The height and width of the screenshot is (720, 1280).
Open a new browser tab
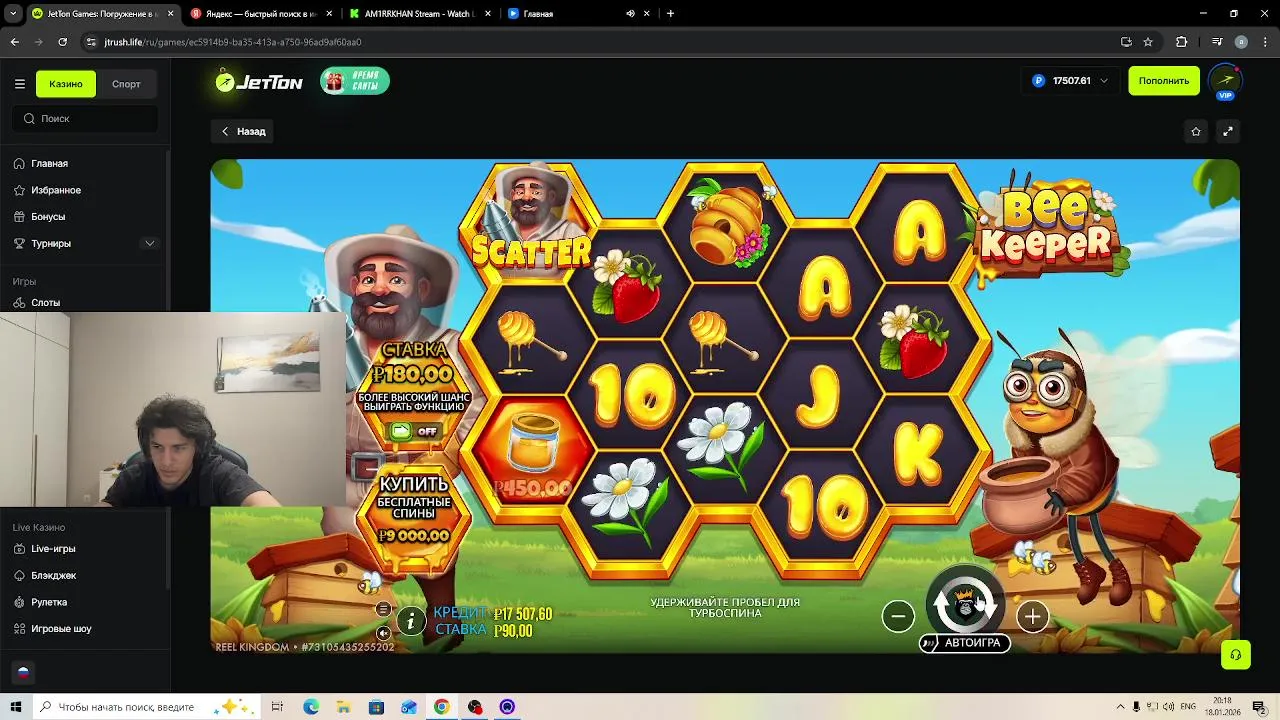670,14
